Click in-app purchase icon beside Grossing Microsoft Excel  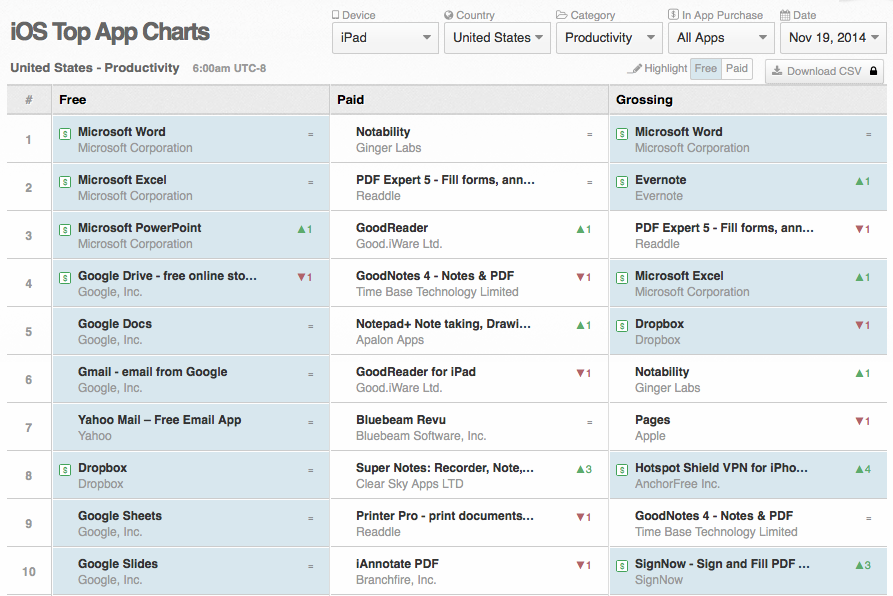pyautogui.click(x=622, y=278)
